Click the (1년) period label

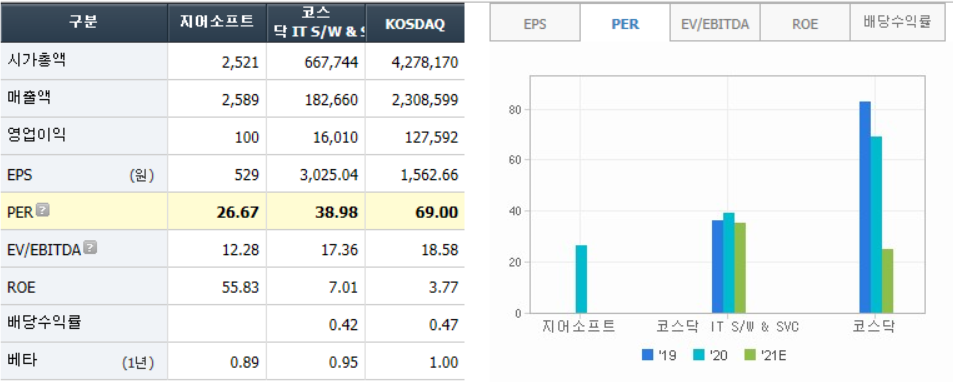click(138, 363)
